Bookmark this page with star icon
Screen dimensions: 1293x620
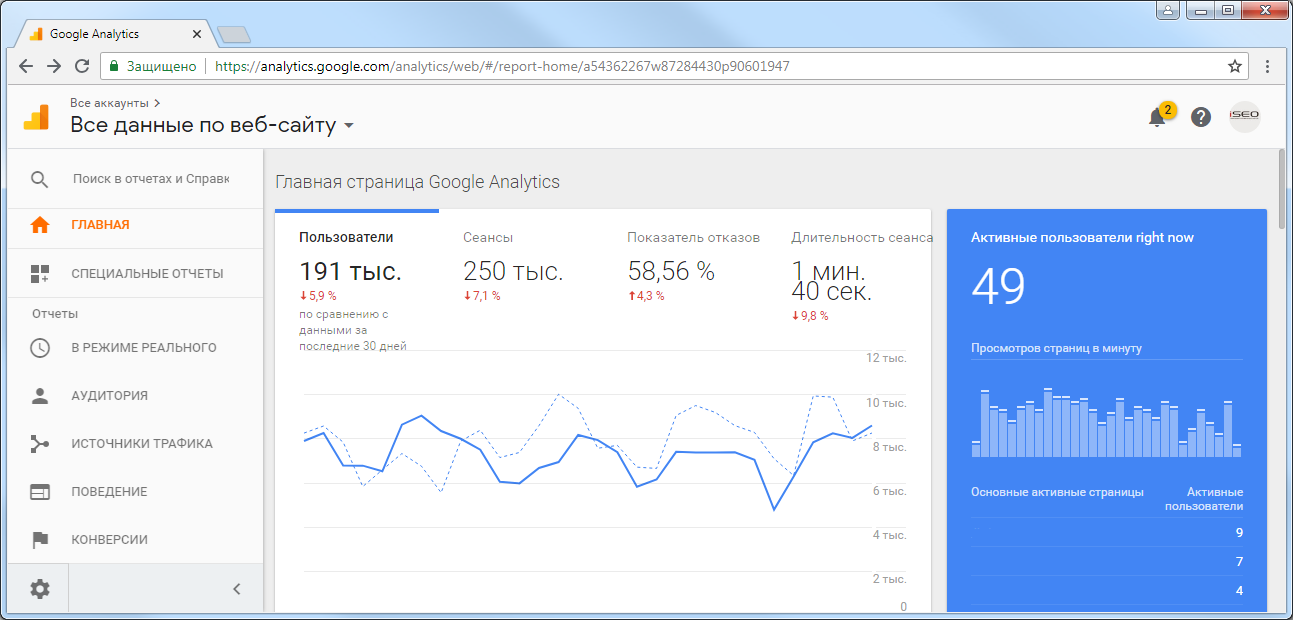tap(1235, 66)
